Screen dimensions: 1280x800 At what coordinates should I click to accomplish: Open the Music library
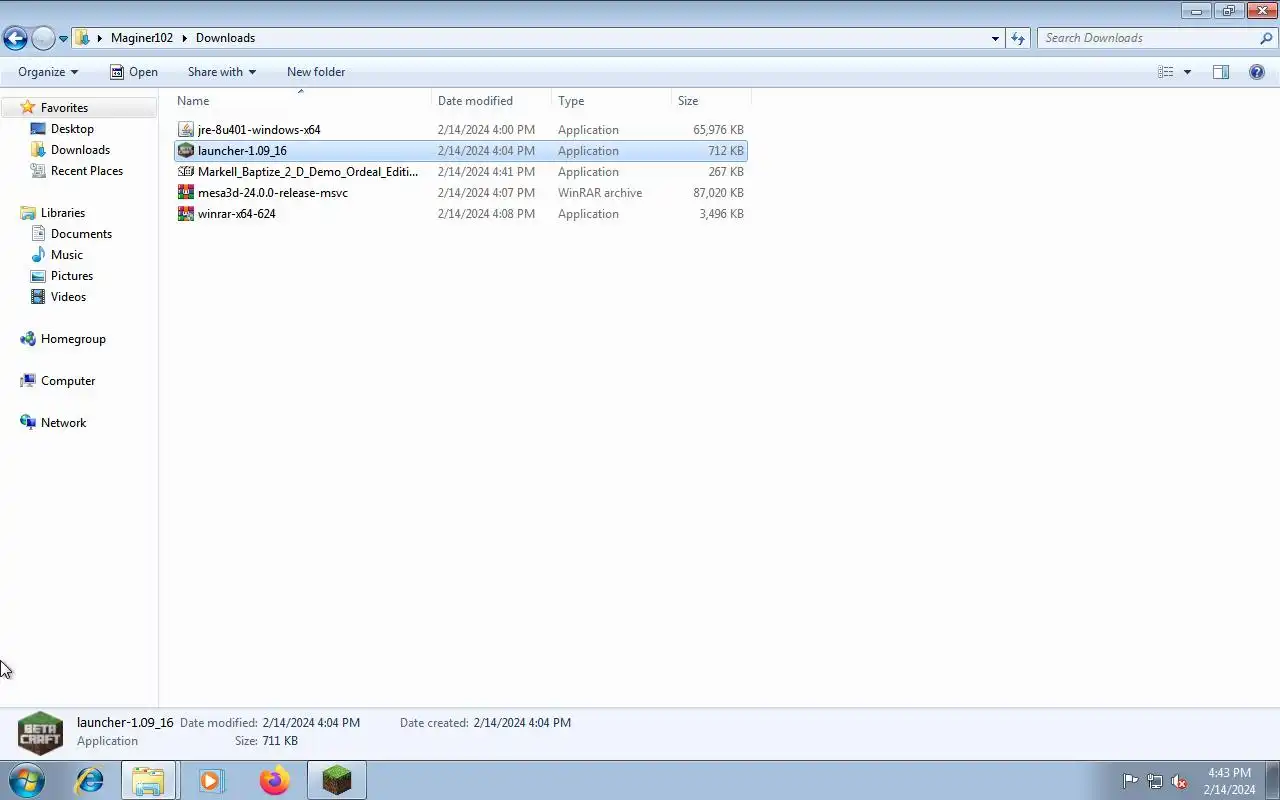click(67, 255)
